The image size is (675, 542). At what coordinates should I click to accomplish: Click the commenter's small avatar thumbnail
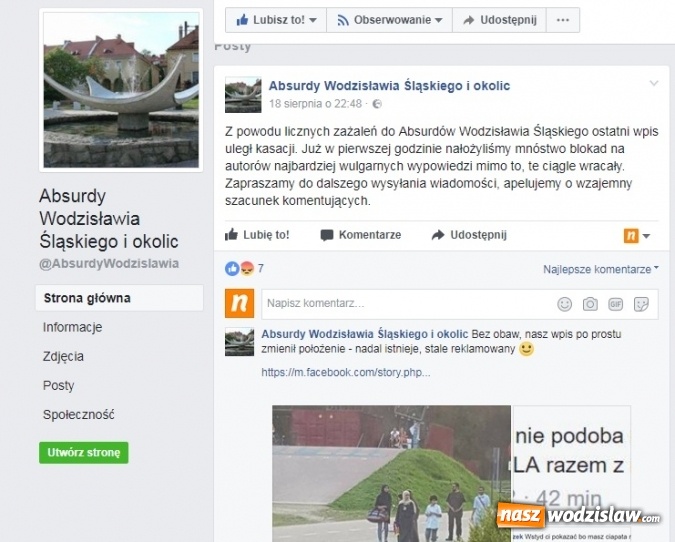(x=239, y=342)
